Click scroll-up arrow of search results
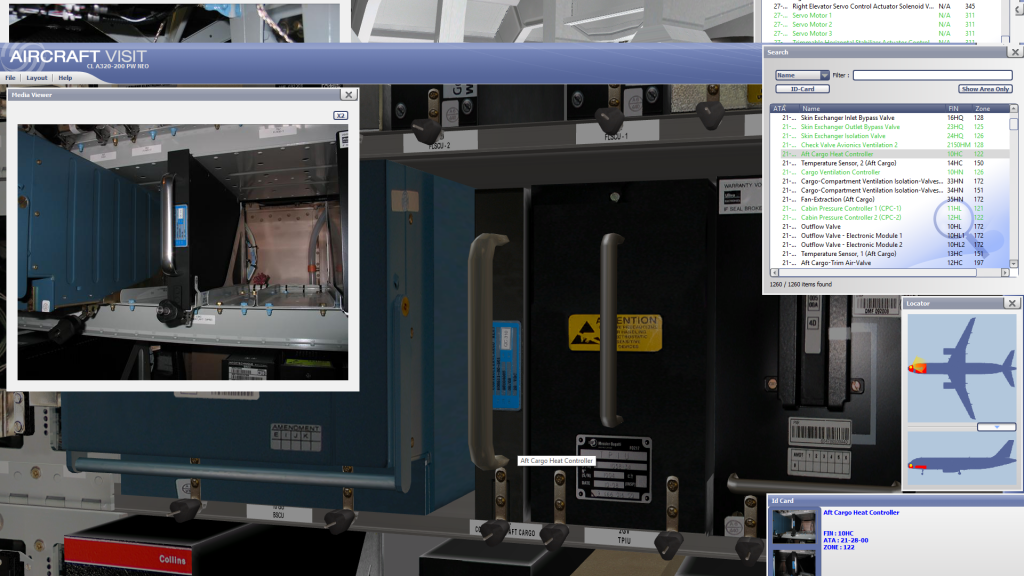The height and width of the screenshot is (576, 1024). pos(1014,108)
